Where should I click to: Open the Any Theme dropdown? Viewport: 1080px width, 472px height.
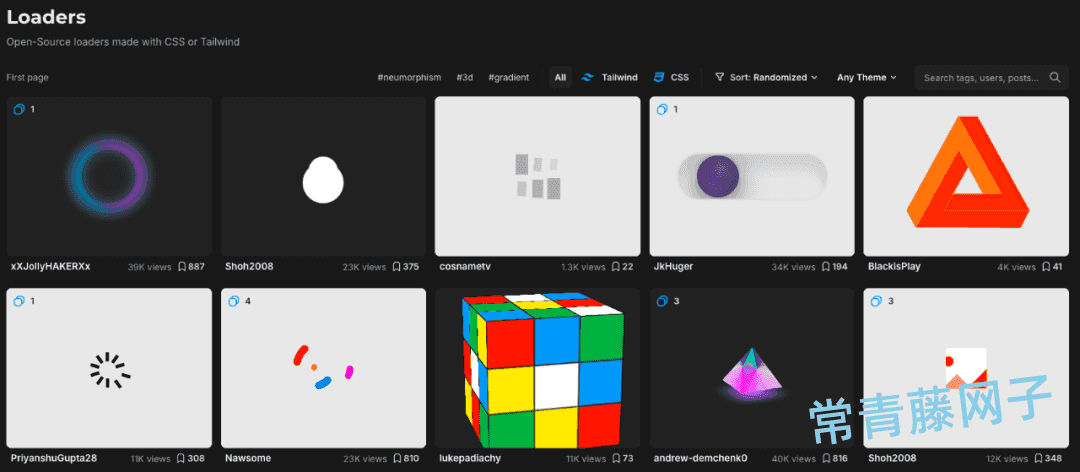coord(866,77)
